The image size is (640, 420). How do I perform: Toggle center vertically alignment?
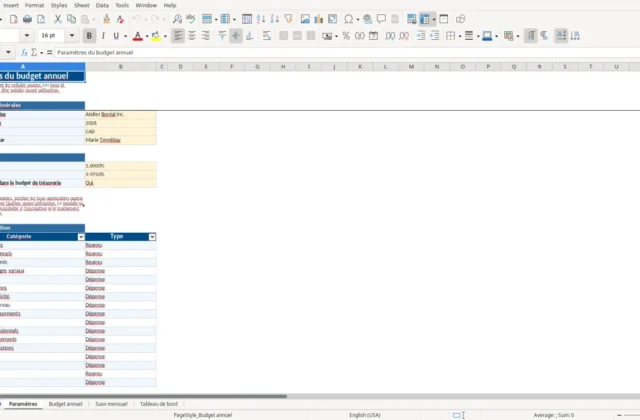point(236,36)
